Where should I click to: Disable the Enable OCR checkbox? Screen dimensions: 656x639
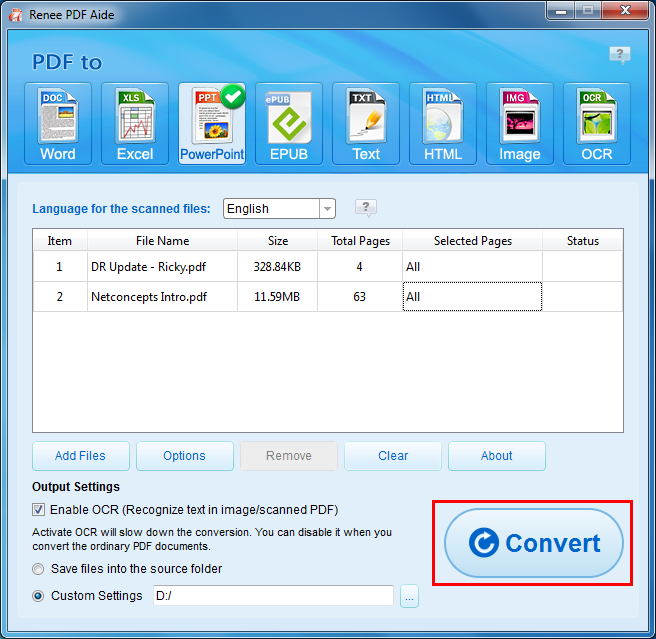pos(39,510)
